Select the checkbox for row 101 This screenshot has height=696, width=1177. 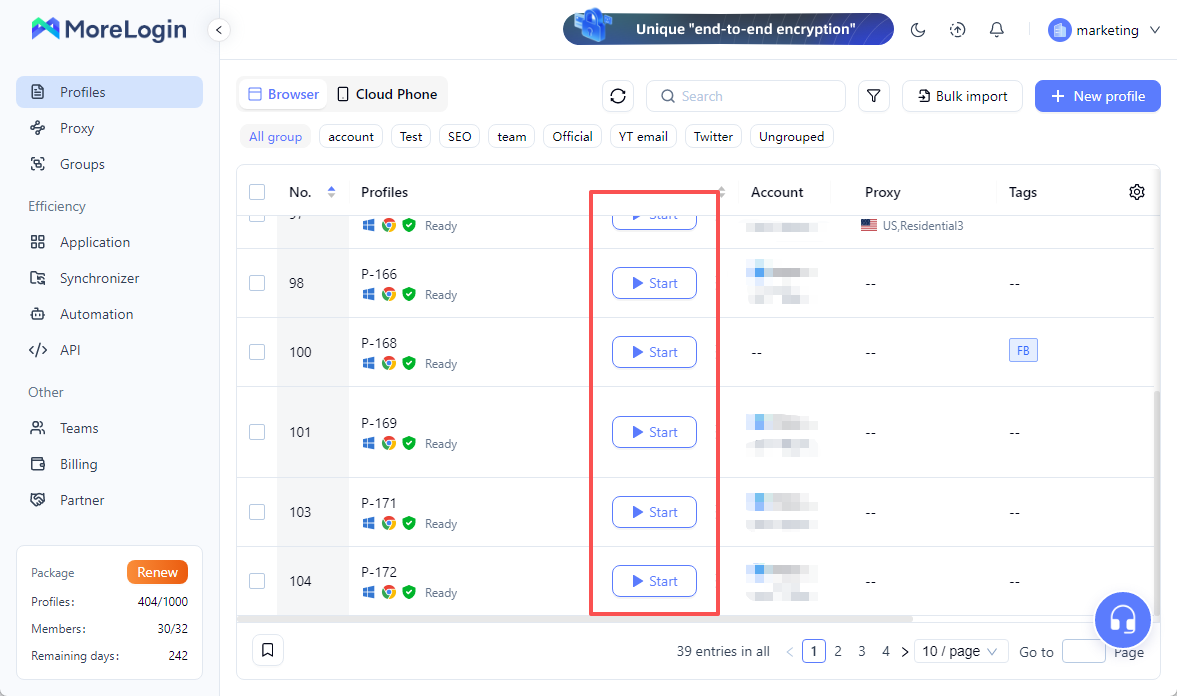coord(257,432)
